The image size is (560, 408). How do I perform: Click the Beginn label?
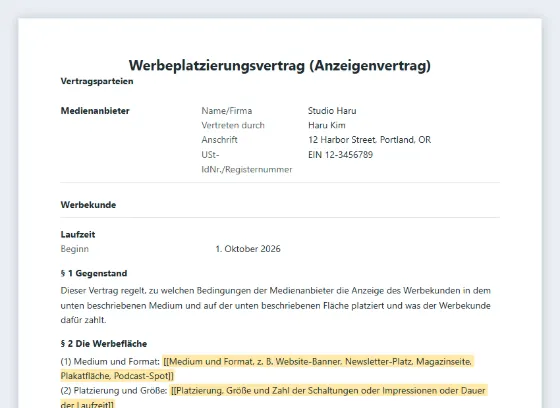point(75,249)
